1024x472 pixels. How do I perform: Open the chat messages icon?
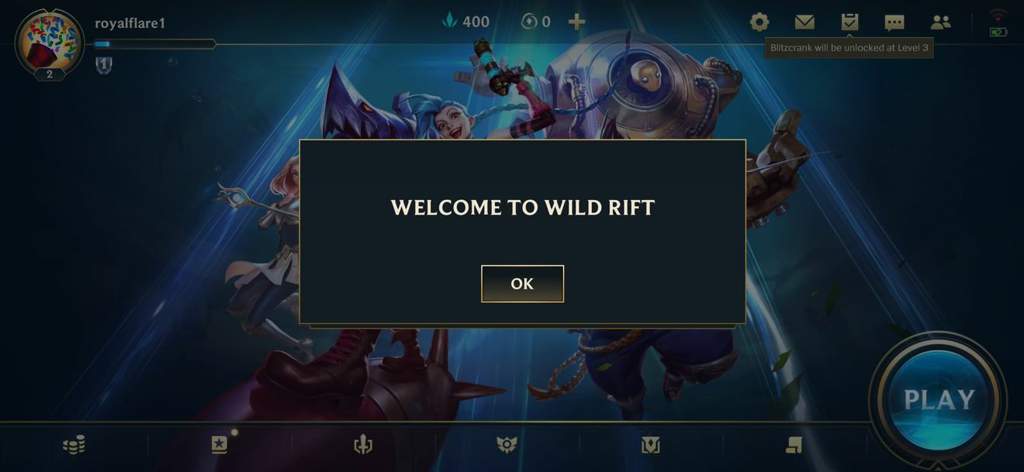[x=894, y=23]
